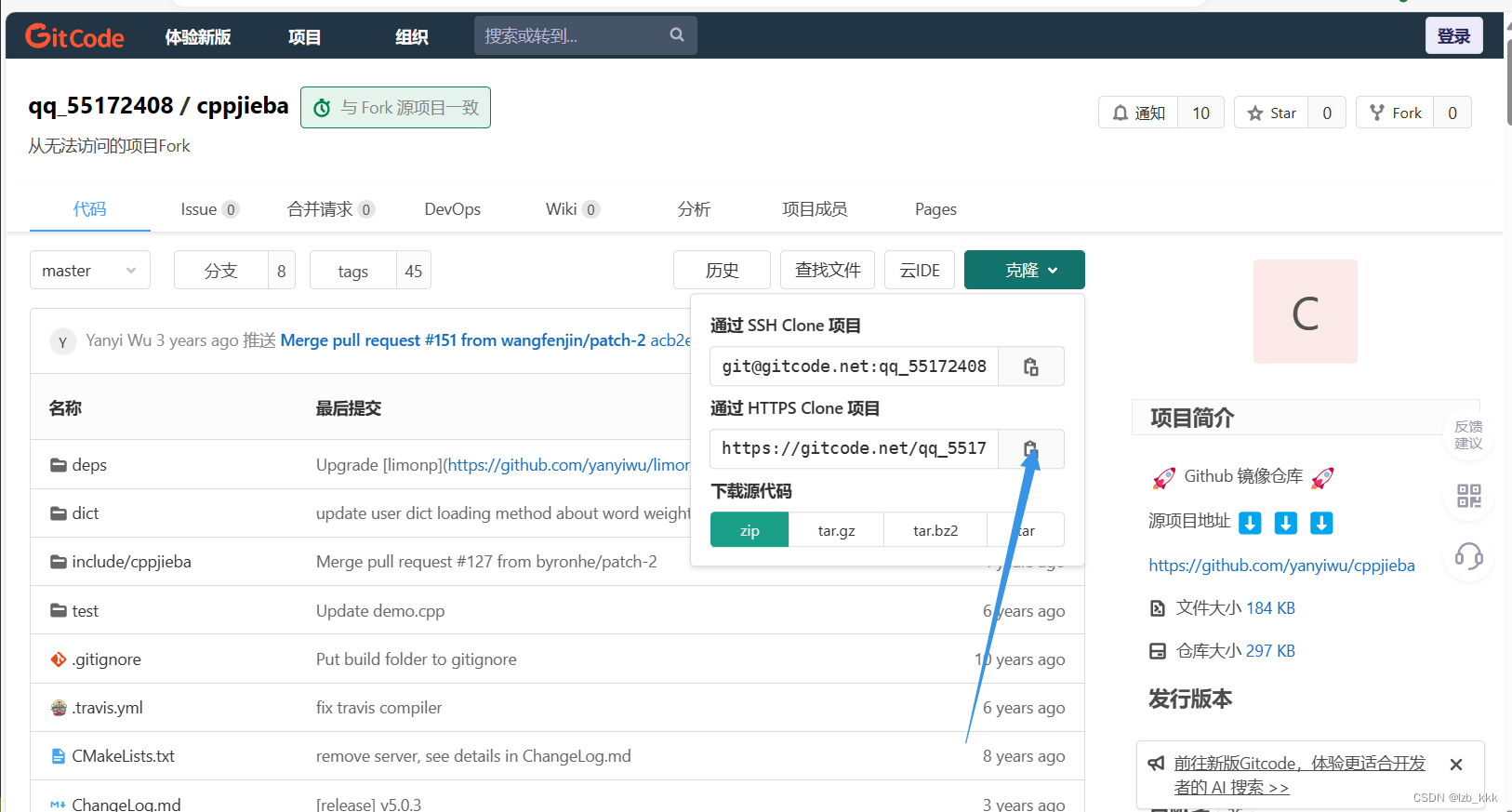Switch to the 代码 tab

tap(90, 209)
